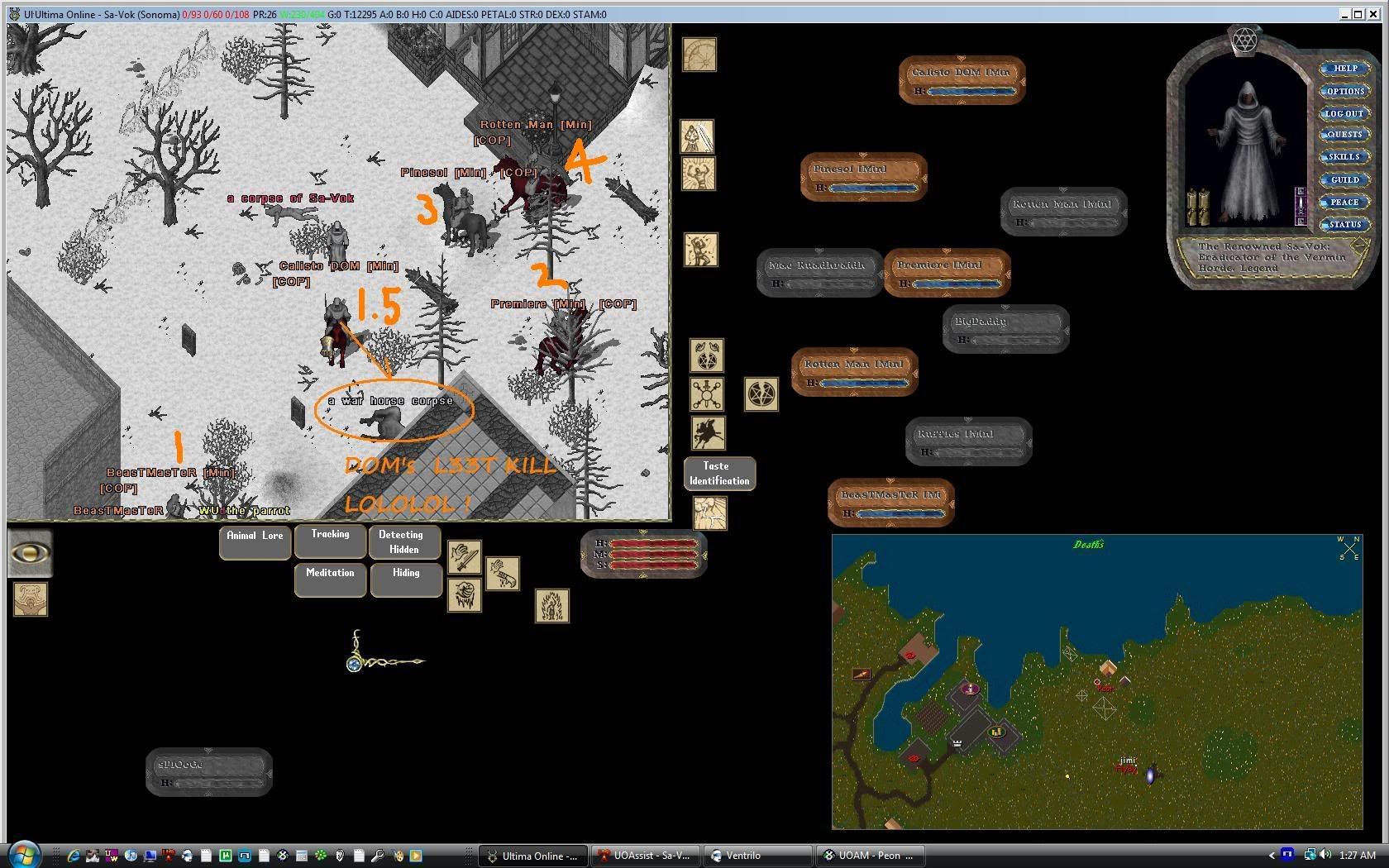Switch to UOAM - Peon taskbar button
The height and width of the screenshot is (868, 1389).
point(870,856)
